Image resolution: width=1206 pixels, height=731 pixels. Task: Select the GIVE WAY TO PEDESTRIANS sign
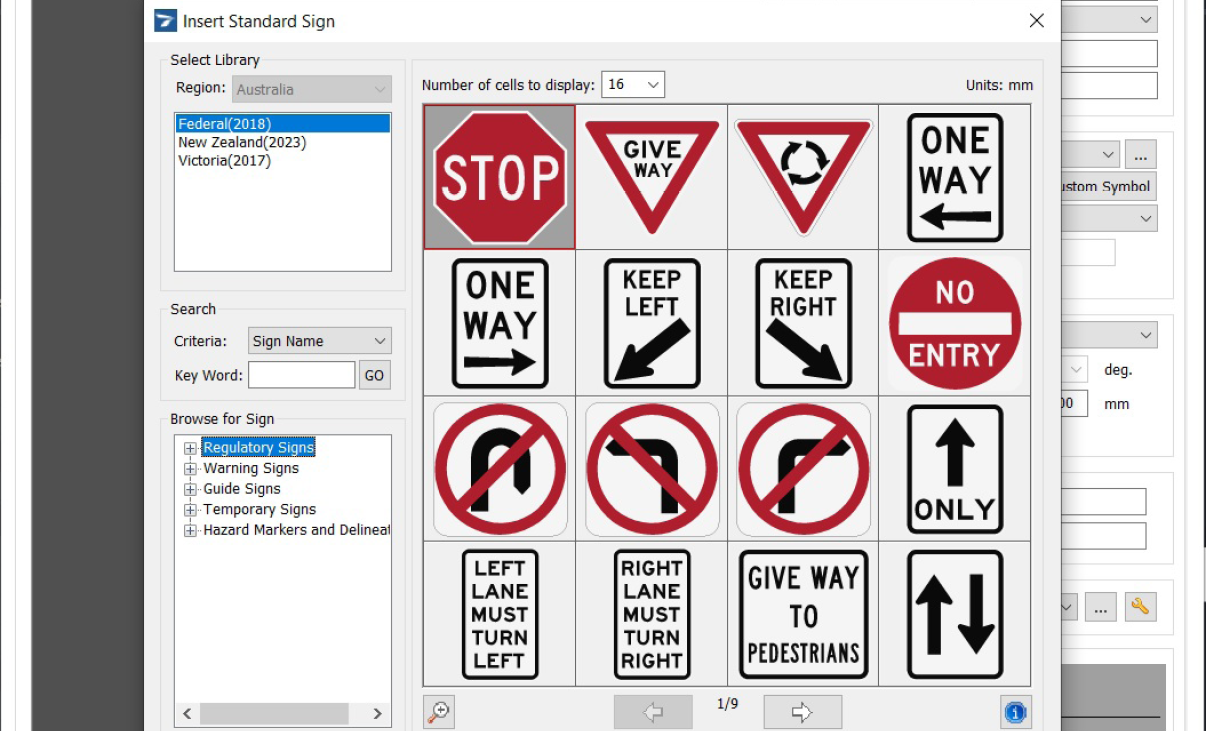pos(802,613)
